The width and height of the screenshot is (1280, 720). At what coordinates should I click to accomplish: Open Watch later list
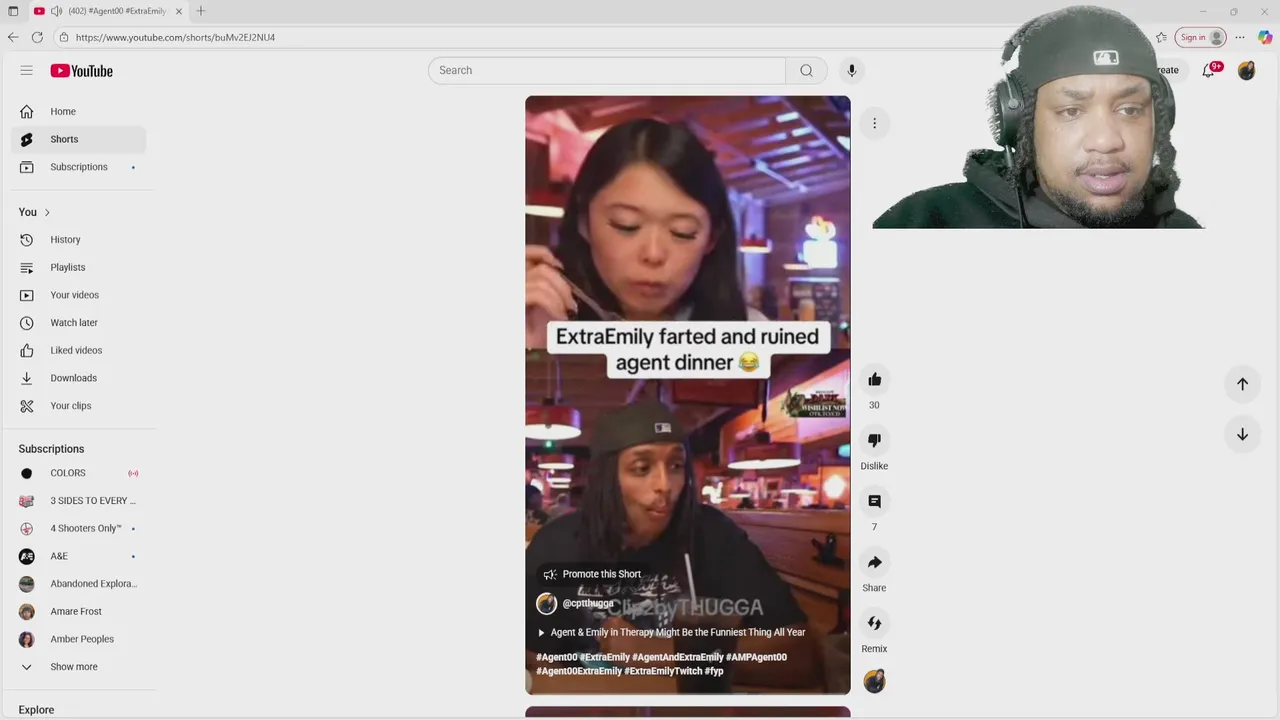[78, 323]
